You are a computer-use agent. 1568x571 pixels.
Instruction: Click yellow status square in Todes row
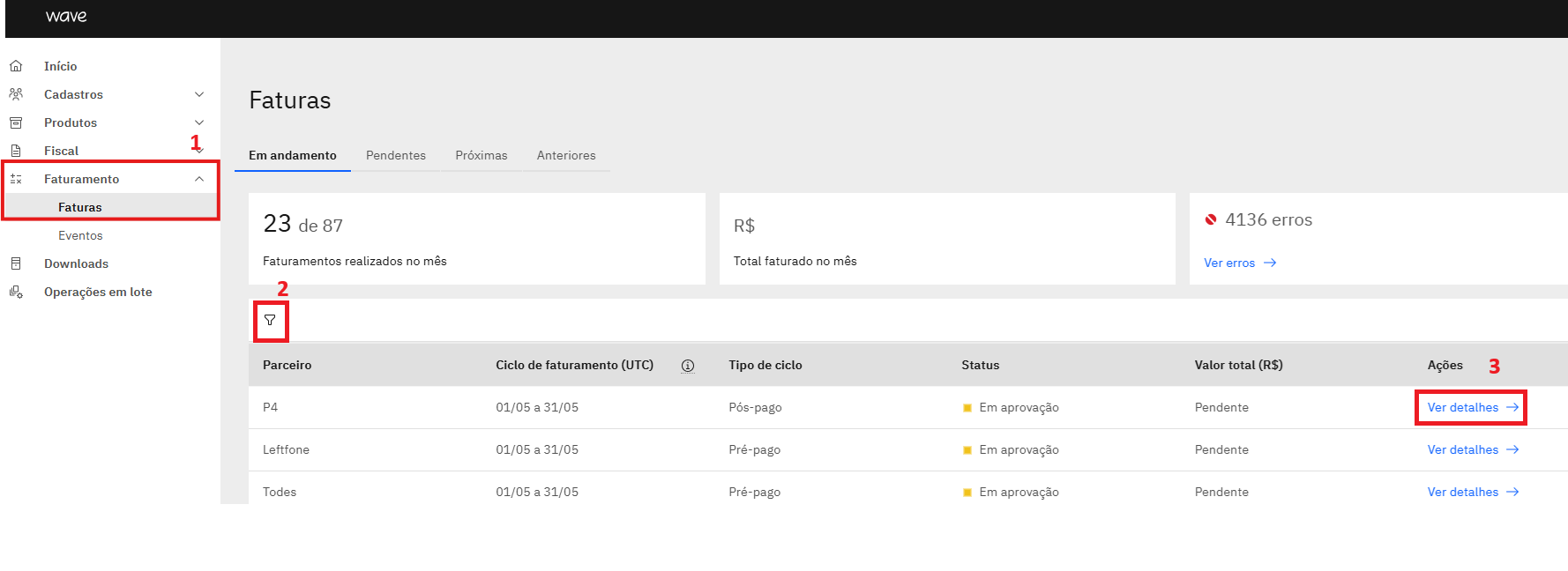tap(967, 493)
